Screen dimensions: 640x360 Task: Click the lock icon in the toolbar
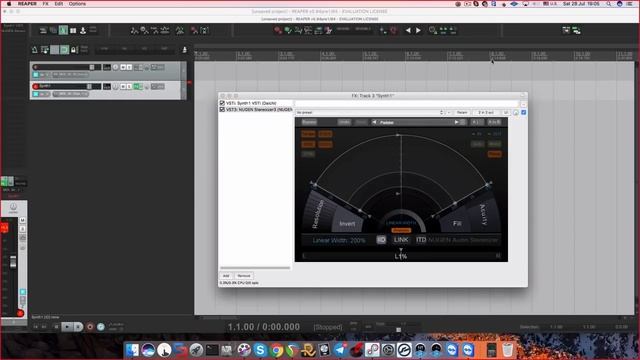(x=74, y=50)
